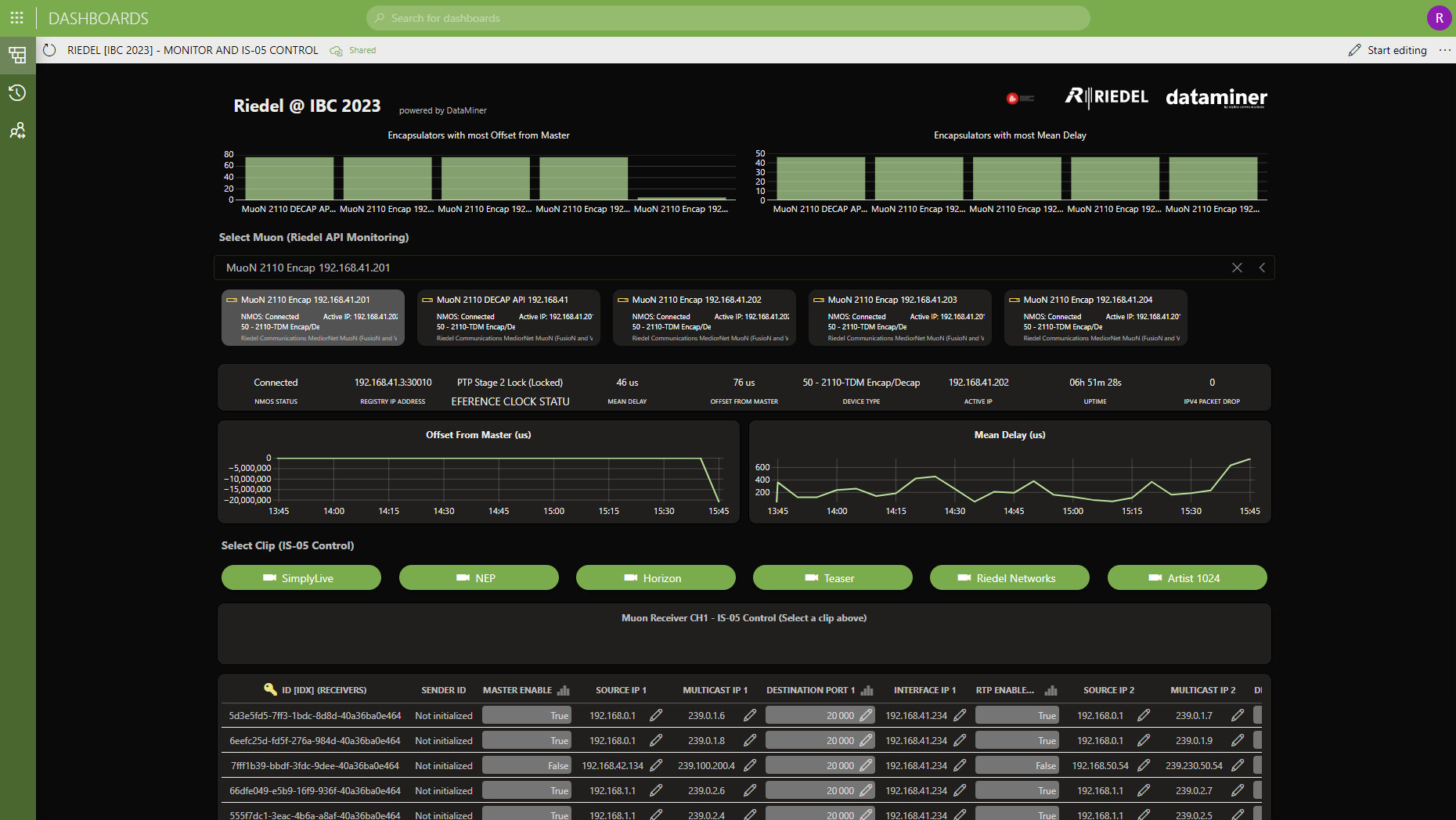The height and width of the screenshot is (820, 1456).
Task: Sort by Multicast IP 2 column header
Action: point(1202,690)
